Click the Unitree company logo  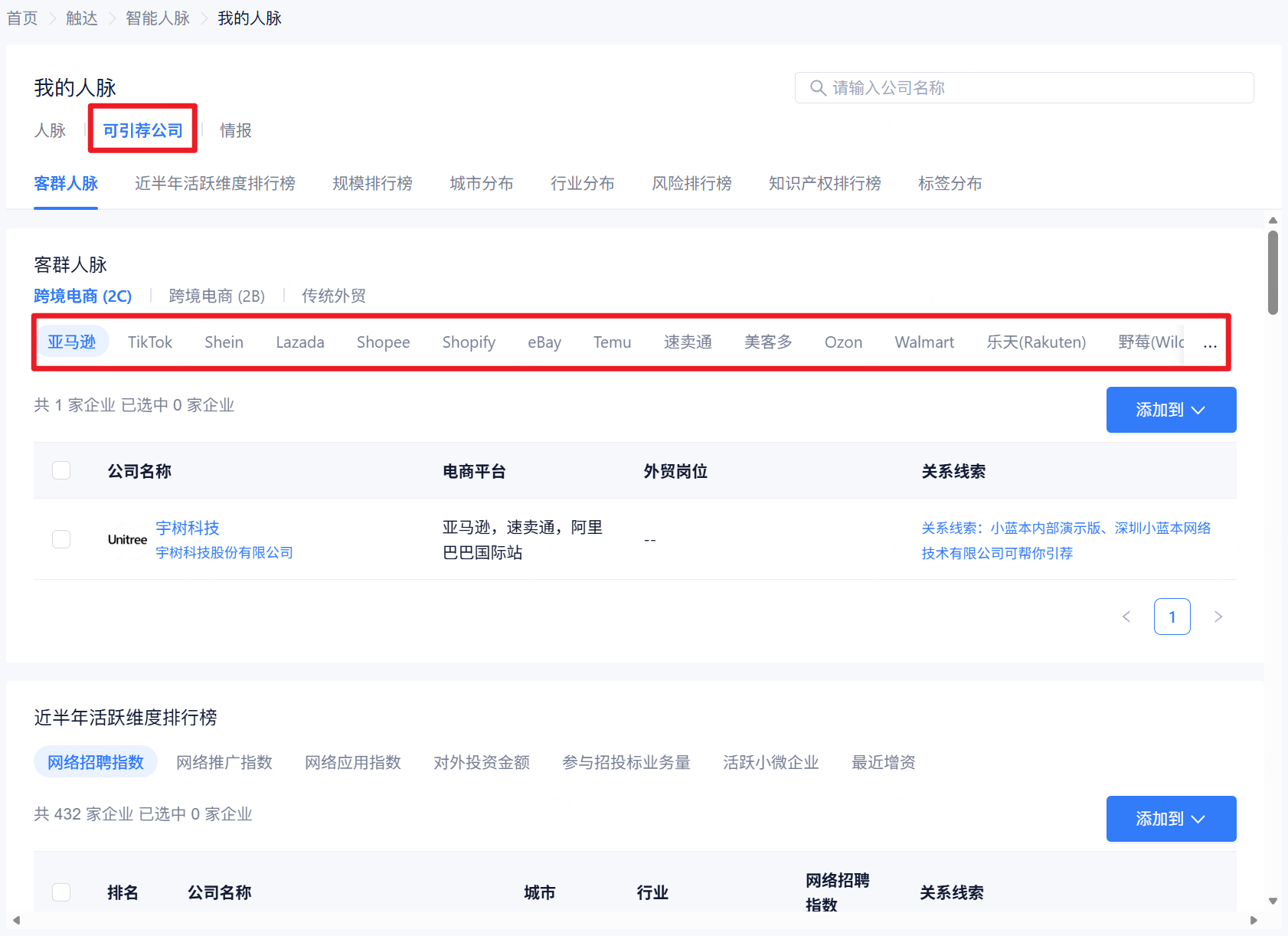[x=127, y=540]
